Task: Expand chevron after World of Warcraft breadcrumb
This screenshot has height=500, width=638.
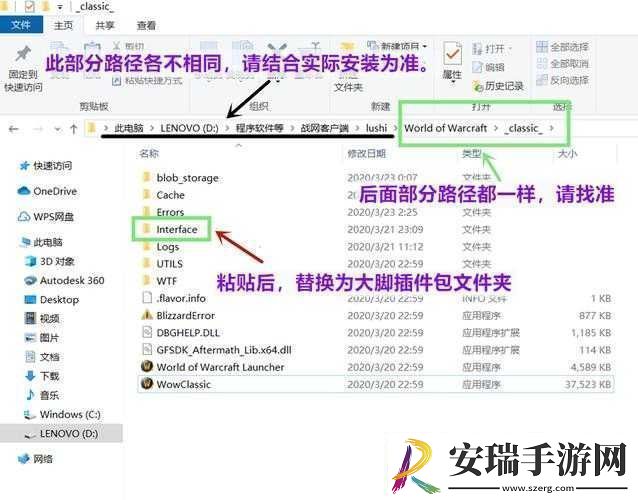Action: pos(496,128)
